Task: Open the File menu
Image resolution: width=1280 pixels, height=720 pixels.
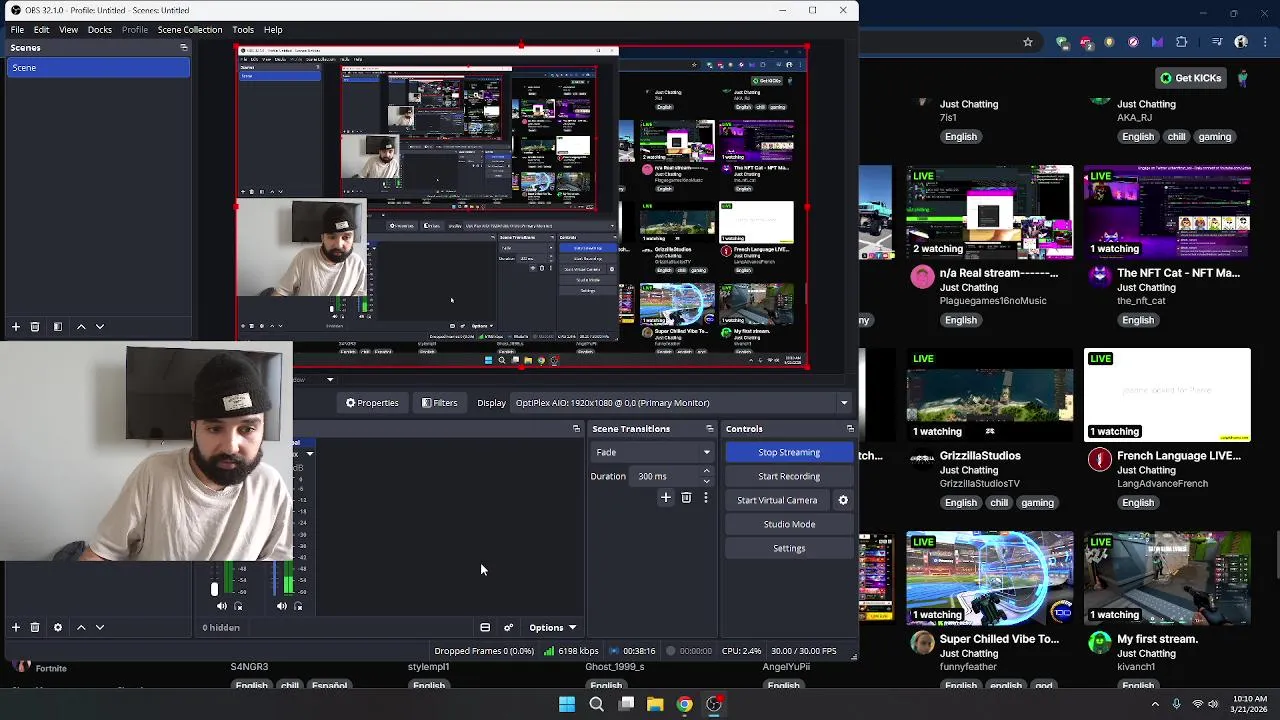Action: (x=17, y=30)
